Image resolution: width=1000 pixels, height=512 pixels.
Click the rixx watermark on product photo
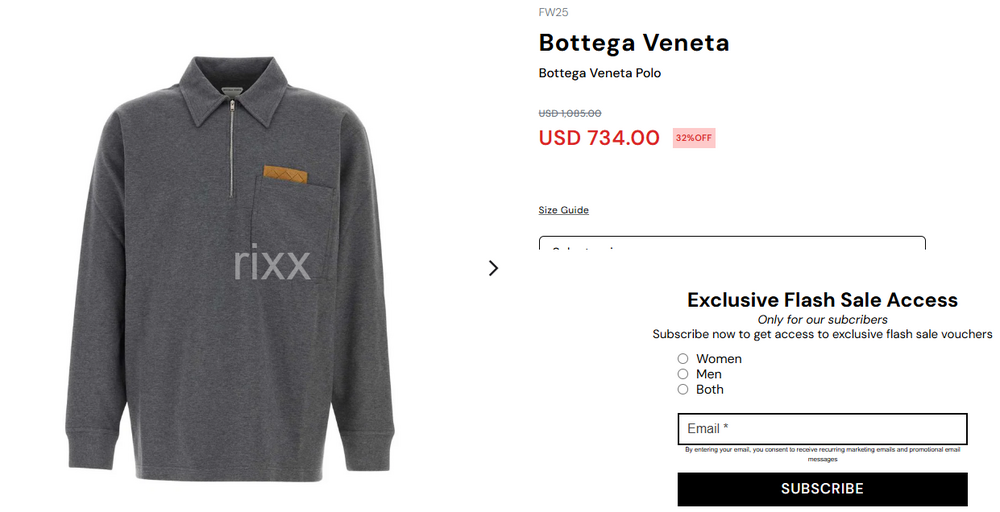[272, 264]
